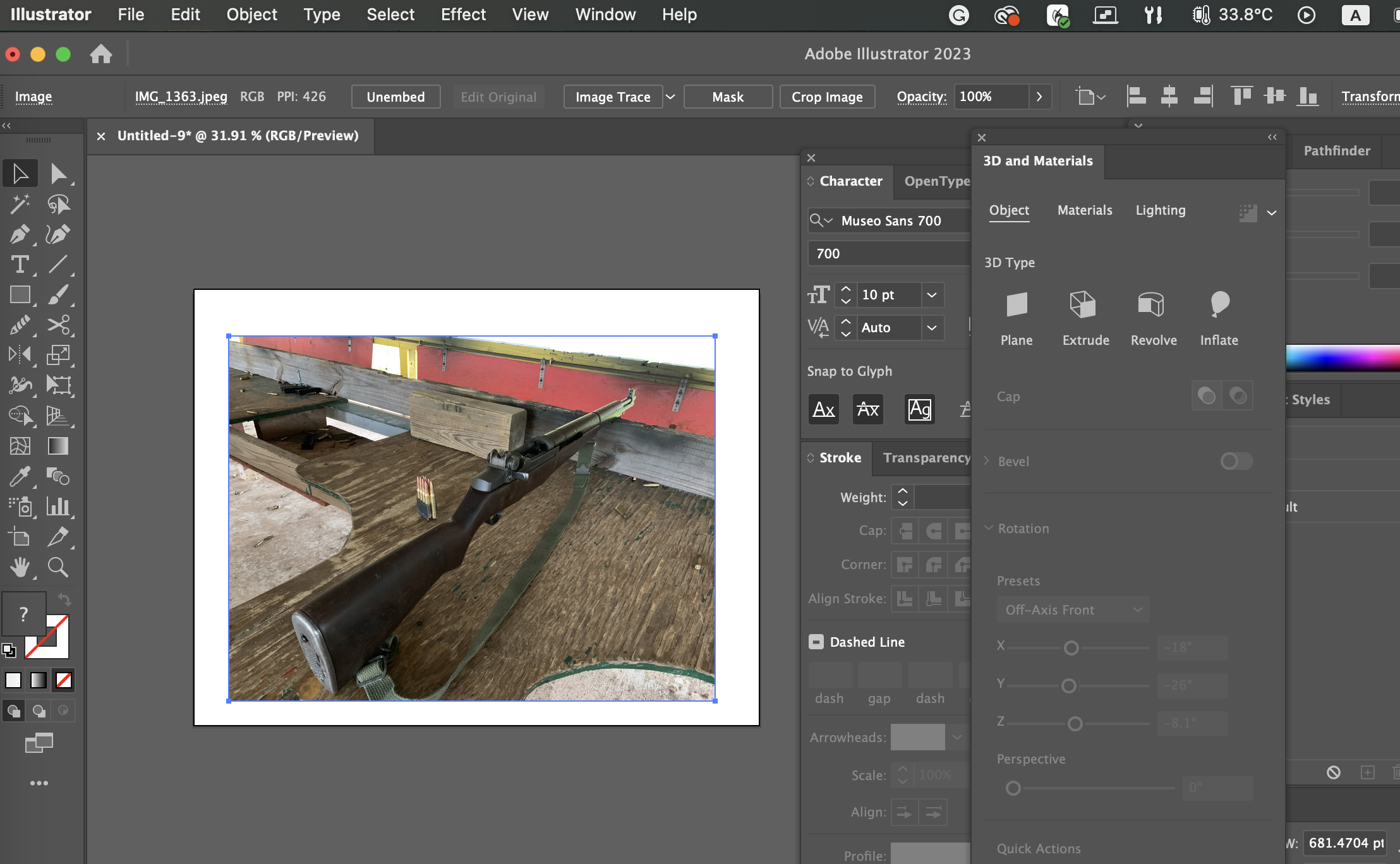Click the Crop Image button

(x=826, y=97)
